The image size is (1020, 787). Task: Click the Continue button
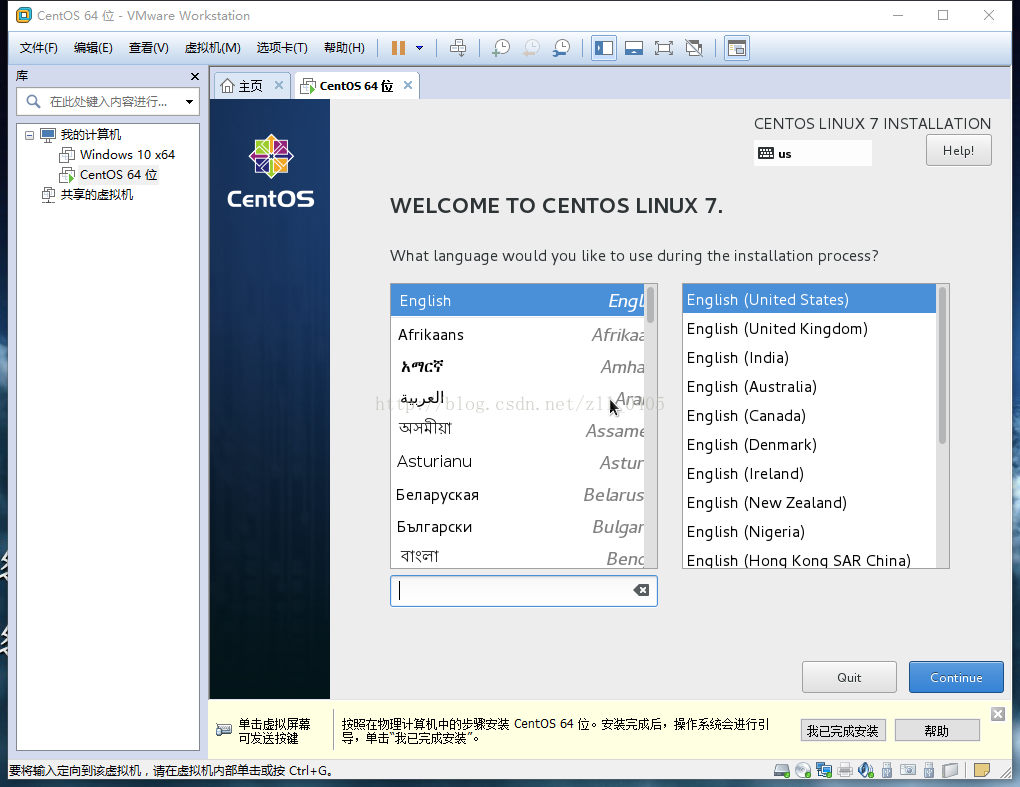point(956,677)
